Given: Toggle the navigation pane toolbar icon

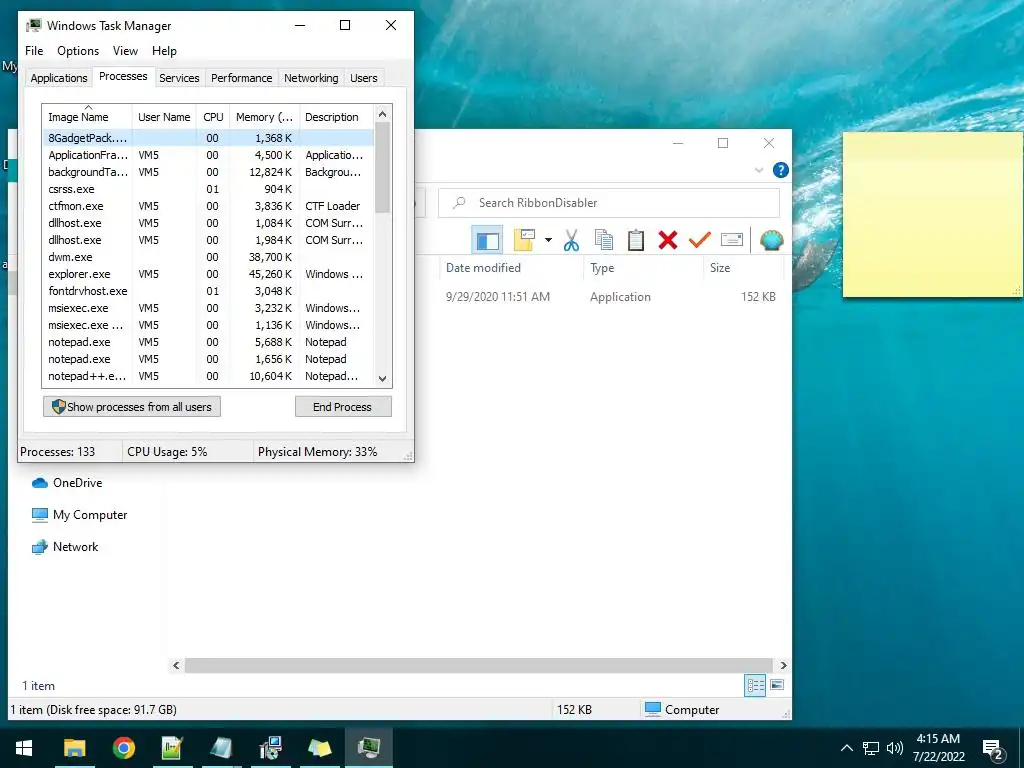Looking at the screenshot, I should [x=487, y=240].
